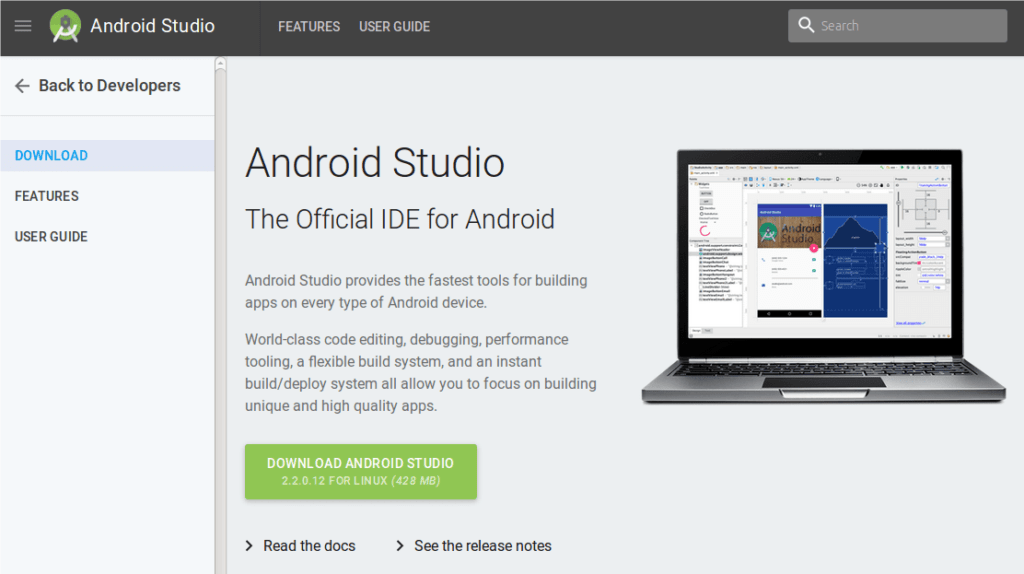Image resolution: width=1024 pixels, height=574 pixels.
Task: Go Back to Developers
Action: coord(109,86)
